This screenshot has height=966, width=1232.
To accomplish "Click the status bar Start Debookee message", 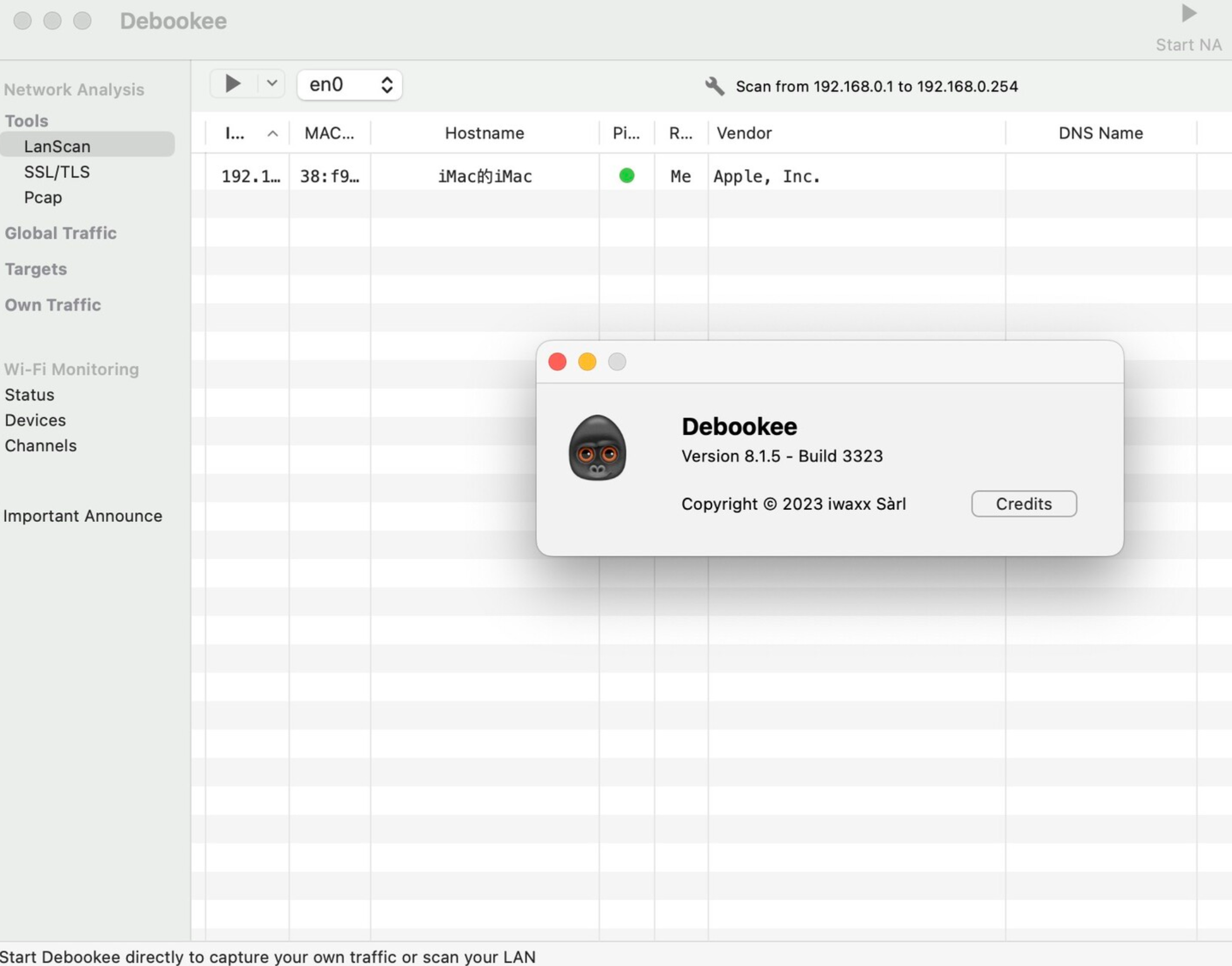I will 267,956.
